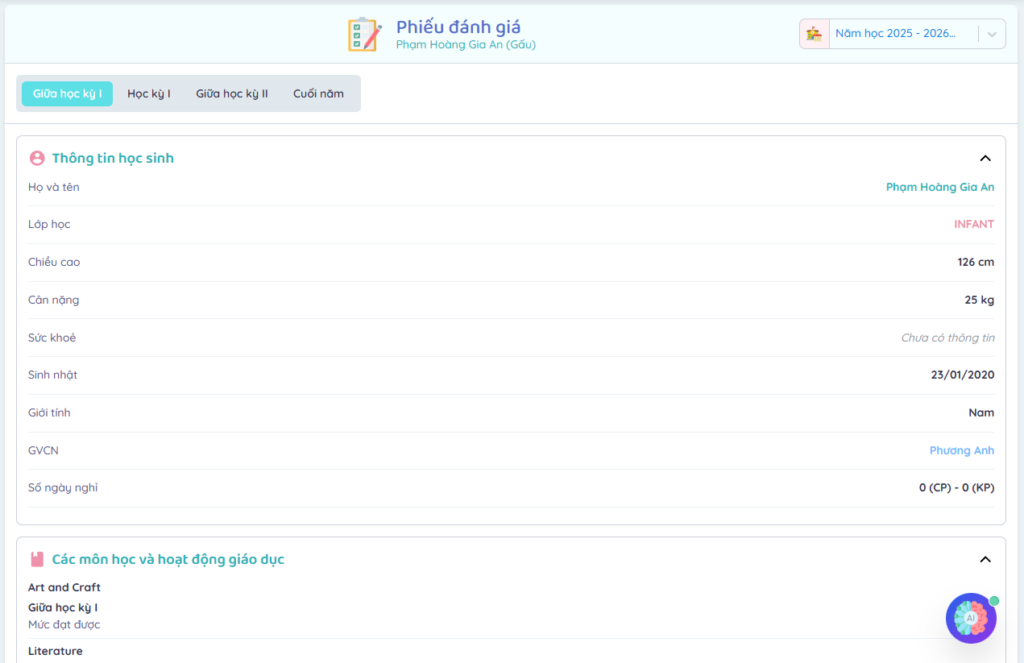Image resolution: width=1024 pixels, height=663 pixels.
Task: Click the homeroom teacher Phương Anh link
Action: [x=961, y=451]
